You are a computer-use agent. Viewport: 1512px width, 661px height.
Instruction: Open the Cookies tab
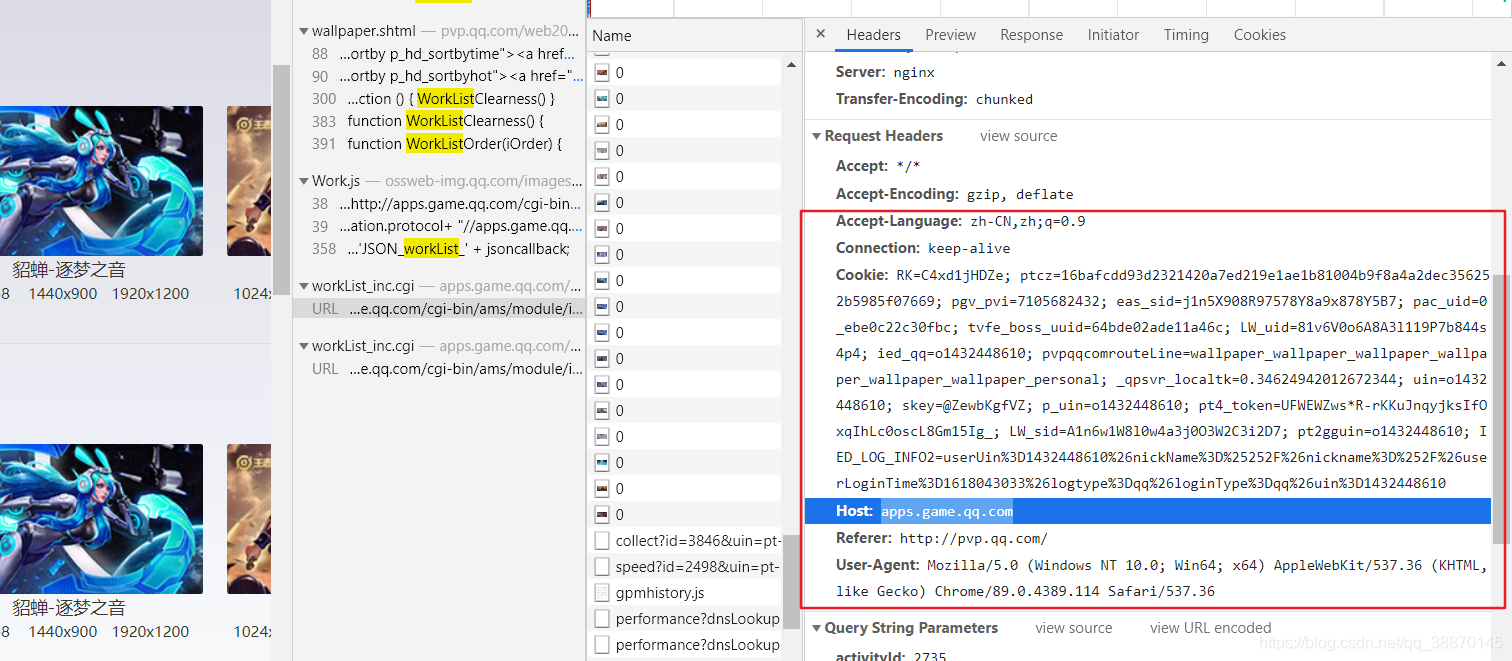pos(1259,35)
